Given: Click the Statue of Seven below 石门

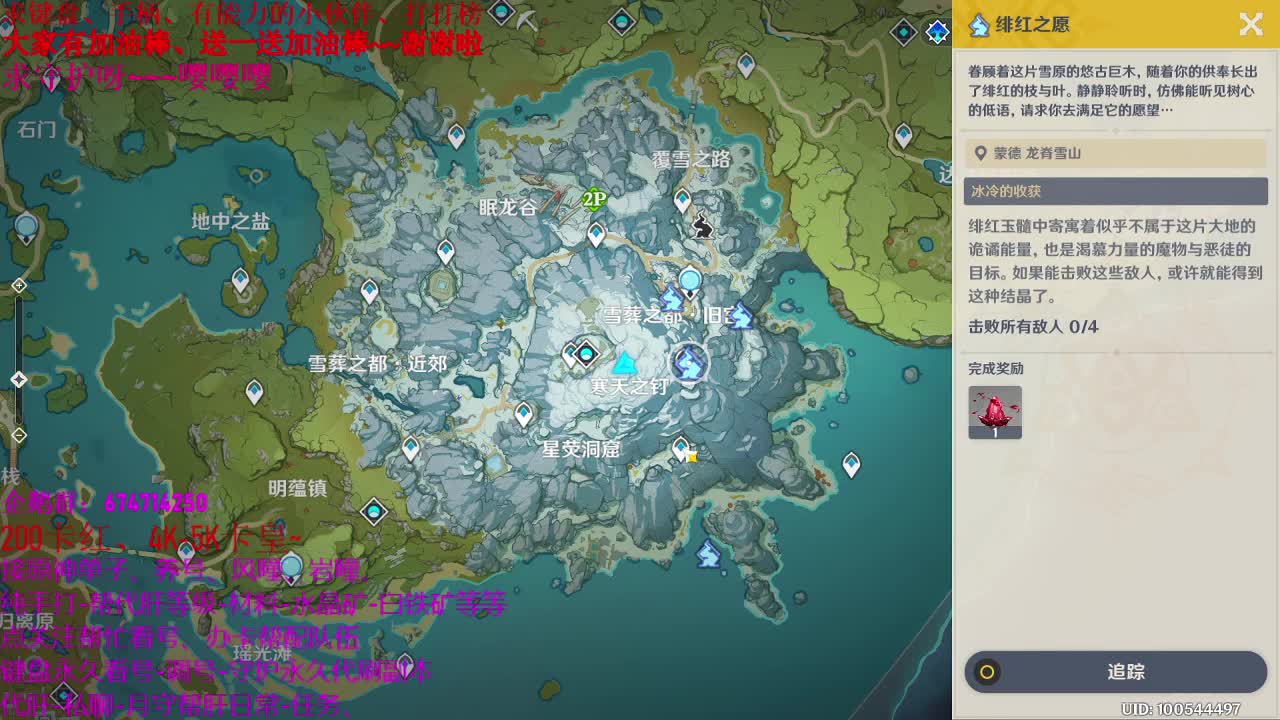Looking at the screenshot, I should point(26,227).
